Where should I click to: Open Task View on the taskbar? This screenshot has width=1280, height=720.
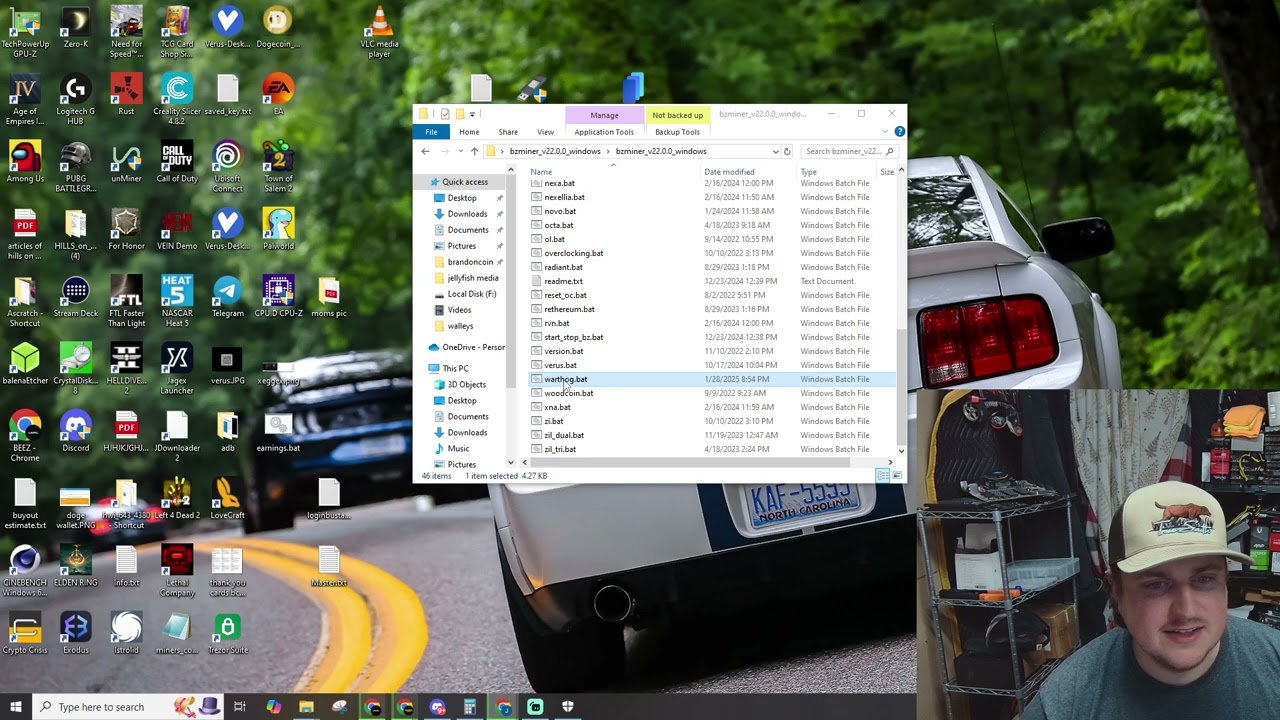click(240, 707)
